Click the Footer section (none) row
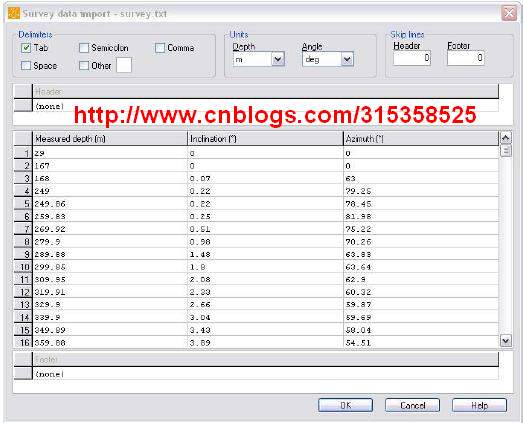Screen dimensions: 524x423 [265, 374]
